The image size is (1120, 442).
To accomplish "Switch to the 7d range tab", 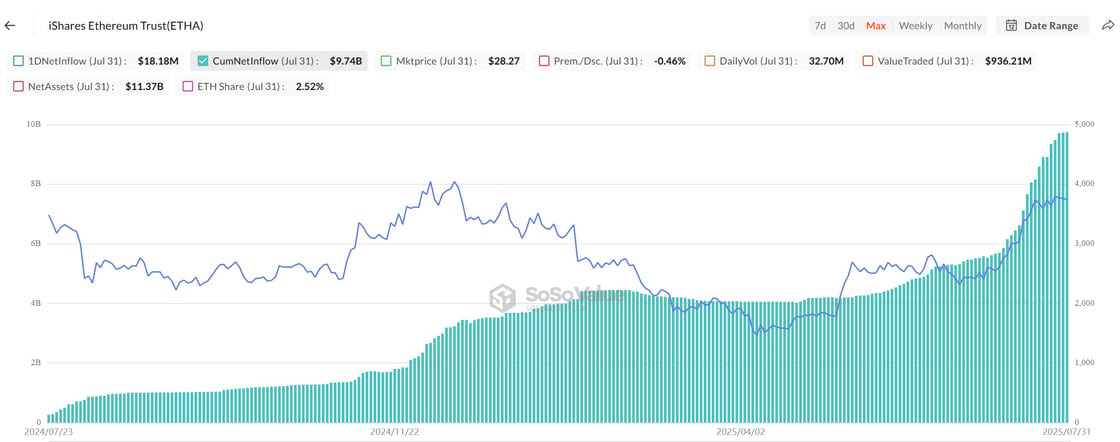I will 820,26.
